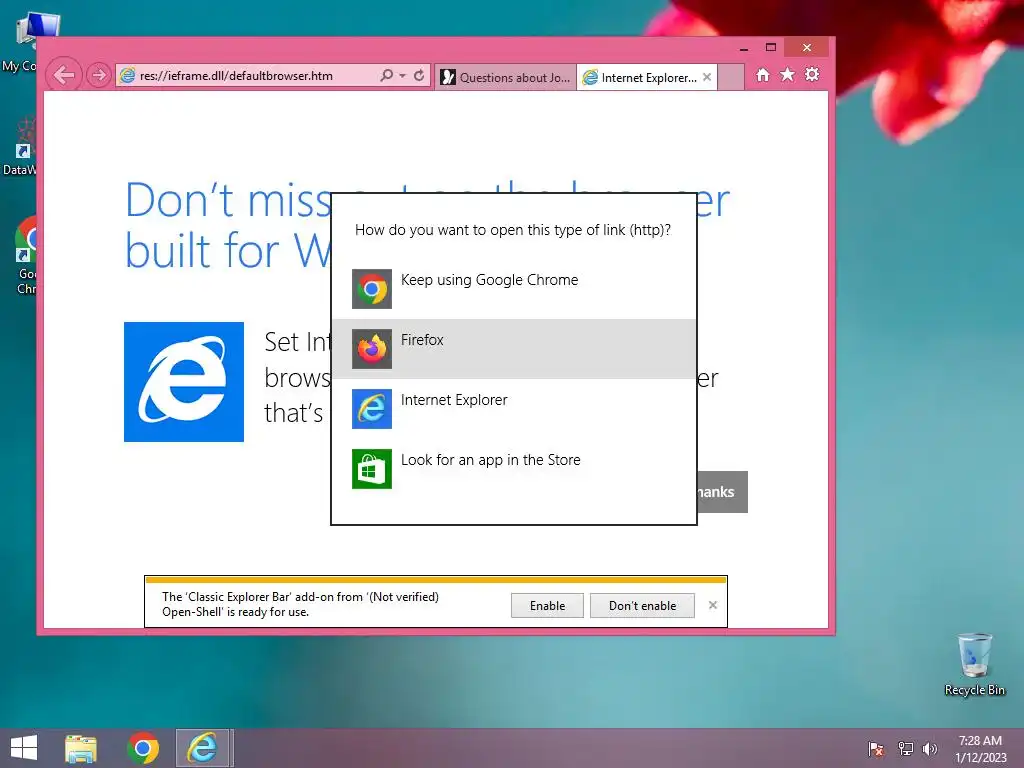
Task: Open the Home page icon
Action: 763,74
